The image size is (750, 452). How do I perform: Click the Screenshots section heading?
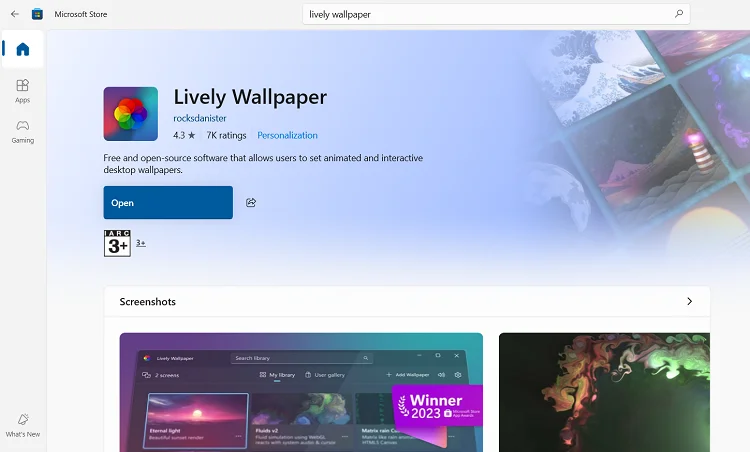(x=148, y=302)
